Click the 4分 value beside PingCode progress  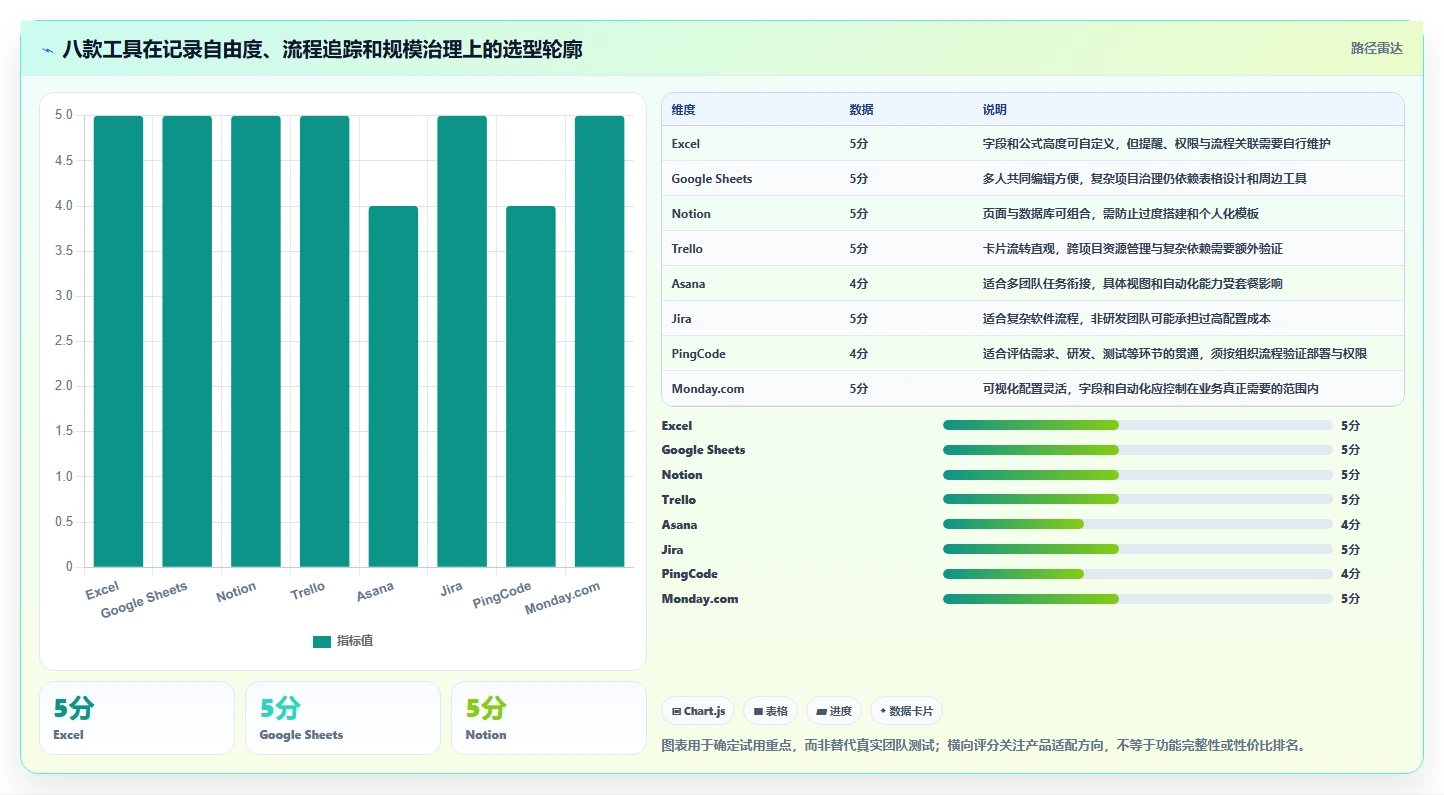tap(1350, 574)
